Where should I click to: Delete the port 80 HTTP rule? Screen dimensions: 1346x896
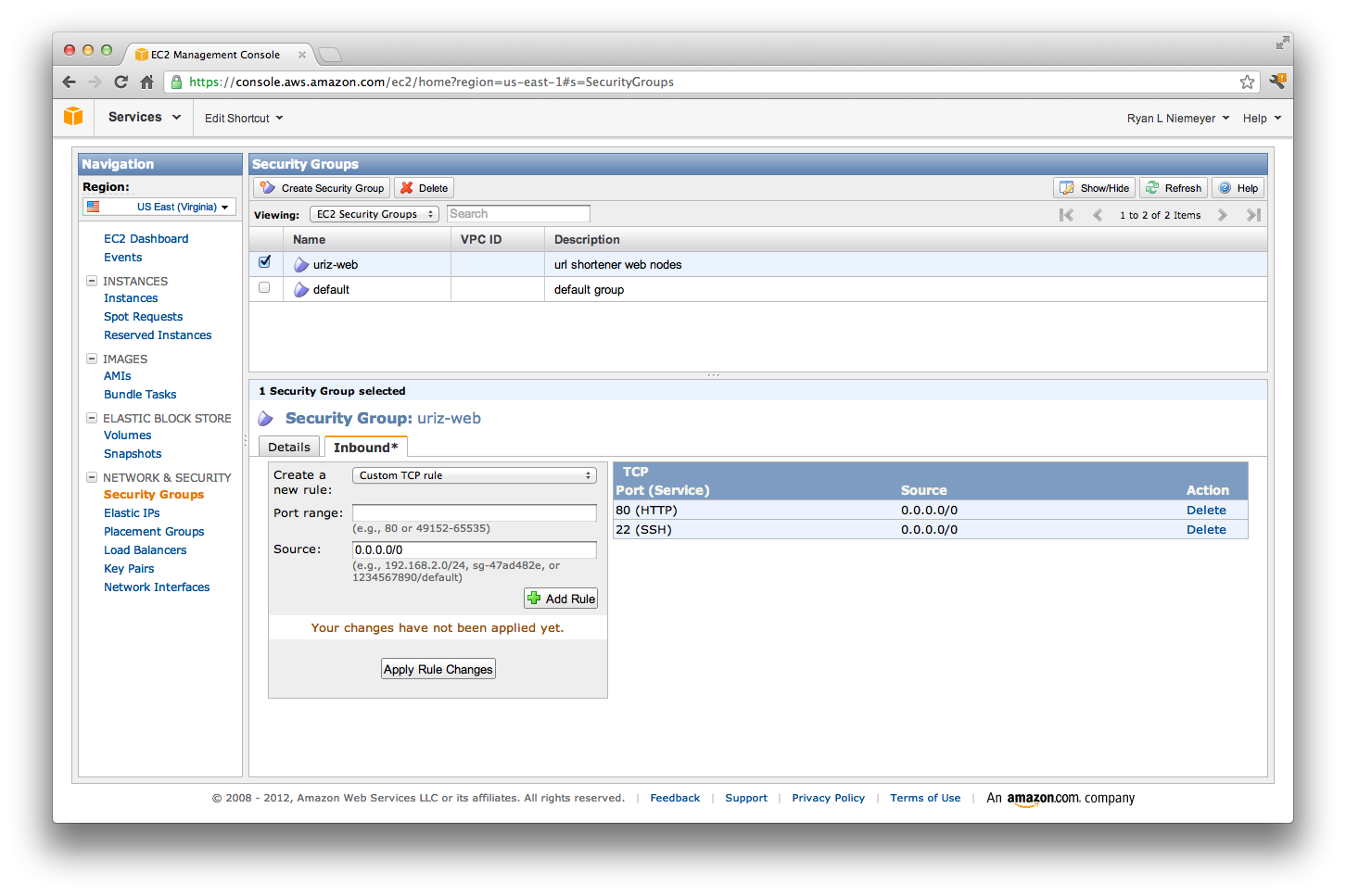(x=1206, y=510)
